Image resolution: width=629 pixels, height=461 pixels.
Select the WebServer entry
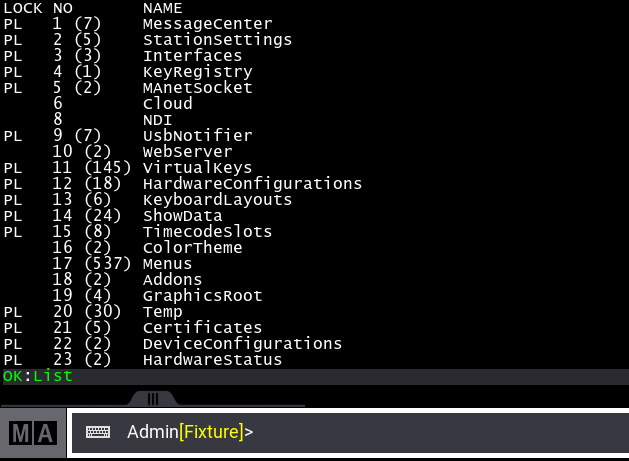tap(188, 152)
